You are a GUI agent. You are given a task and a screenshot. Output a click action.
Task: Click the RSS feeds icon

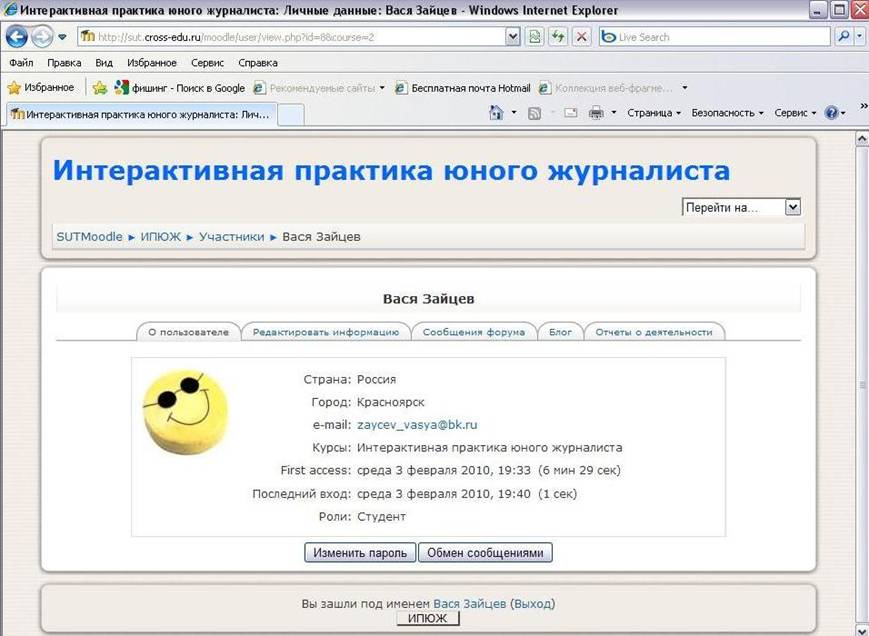point(534,114)
